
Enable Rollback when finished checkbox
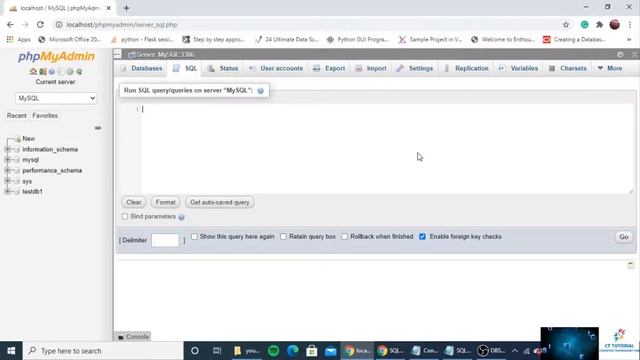pos(344,237)
